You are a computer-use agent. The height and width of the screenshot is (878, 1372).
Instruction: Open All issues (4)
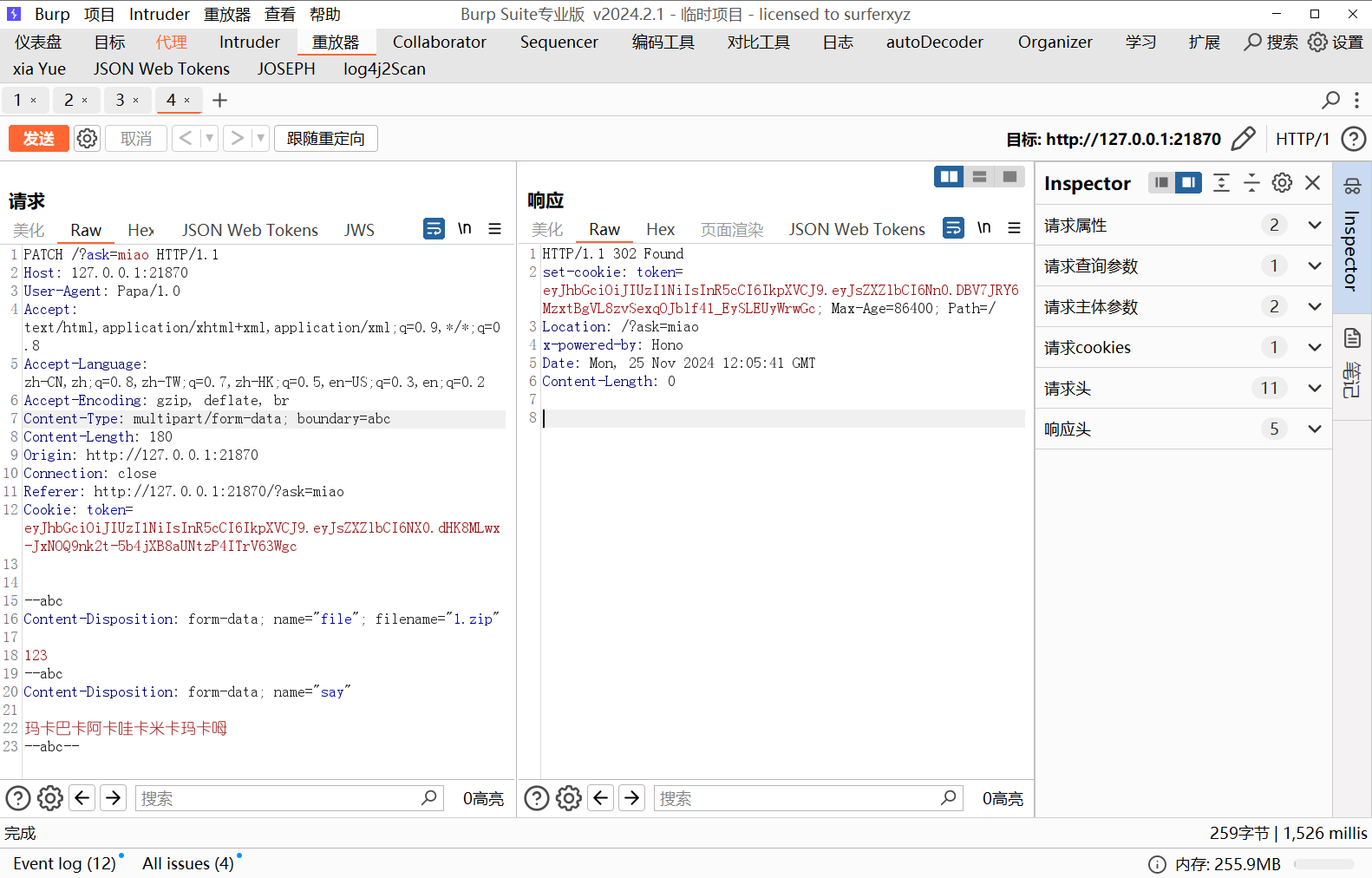[188, 864]
